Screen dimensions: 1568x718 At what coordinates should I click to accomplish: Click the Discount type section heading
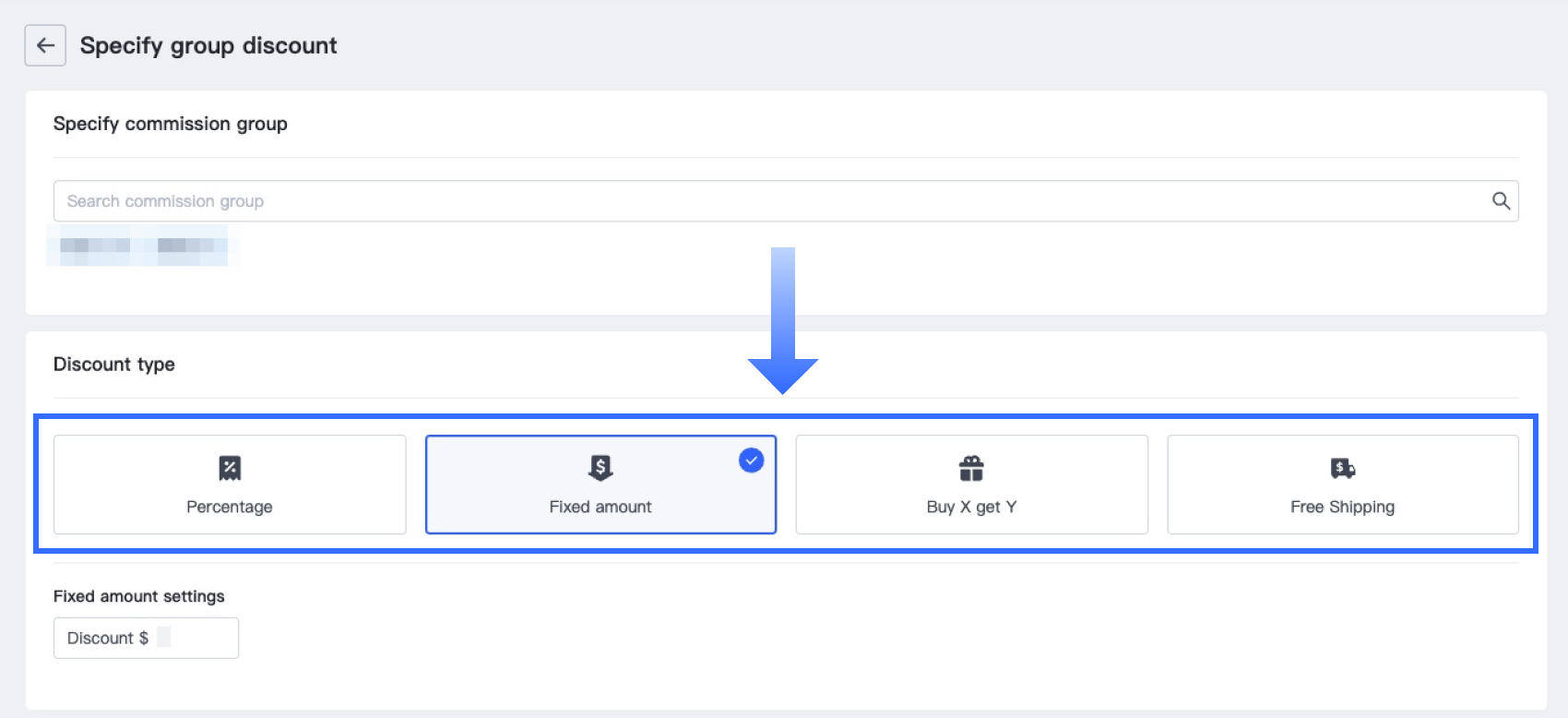(x=114, y=365)
